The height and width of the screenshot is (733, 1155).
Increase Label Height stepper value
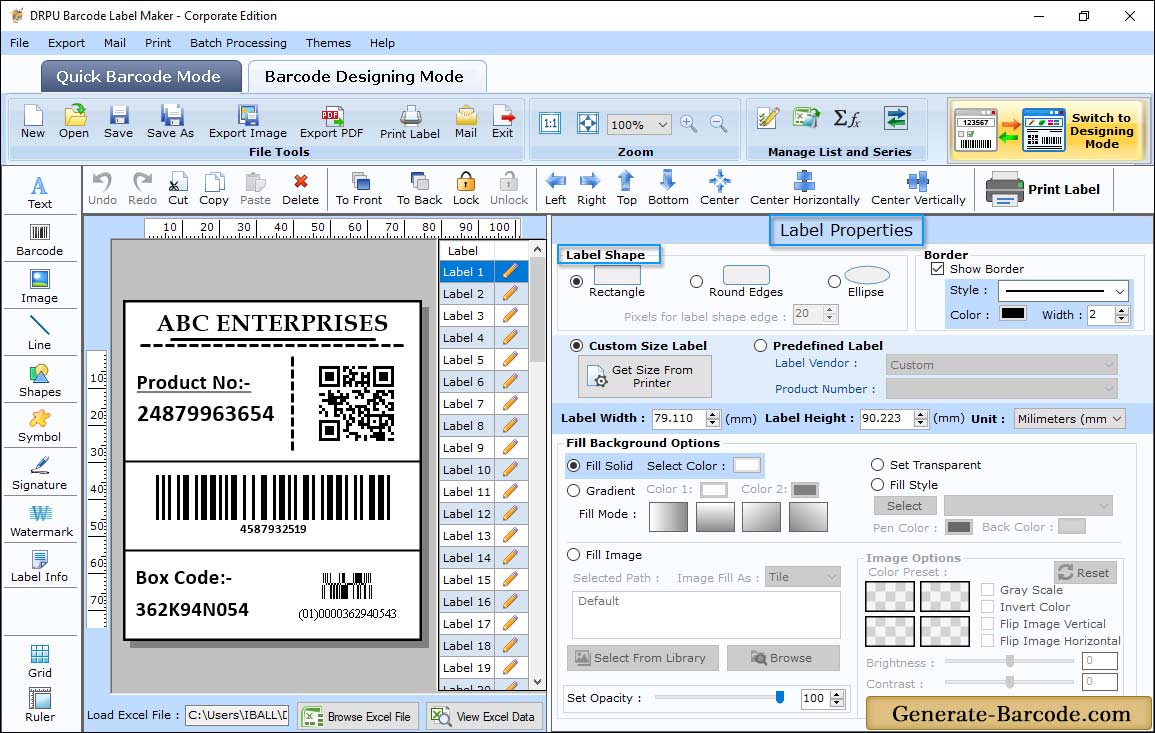click(x=921, y=415)
